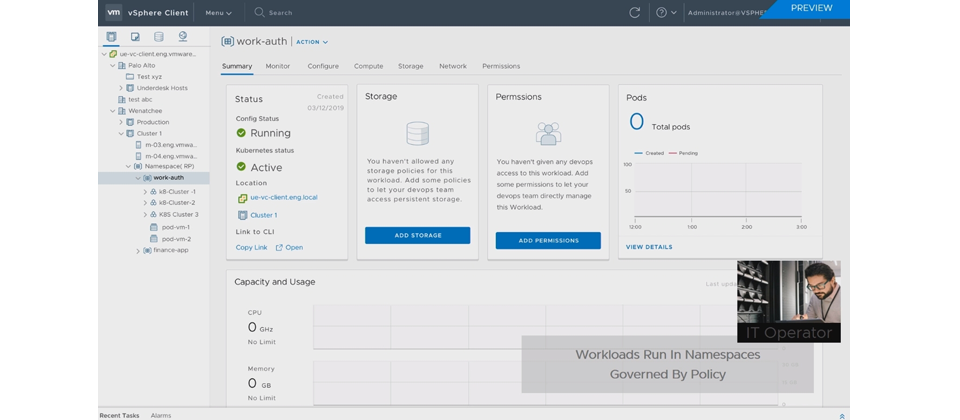This screenshot has width=960, height=420.
Task: Click the m-04.eng.vmwa host icon
Action: [x=138, y=156]
